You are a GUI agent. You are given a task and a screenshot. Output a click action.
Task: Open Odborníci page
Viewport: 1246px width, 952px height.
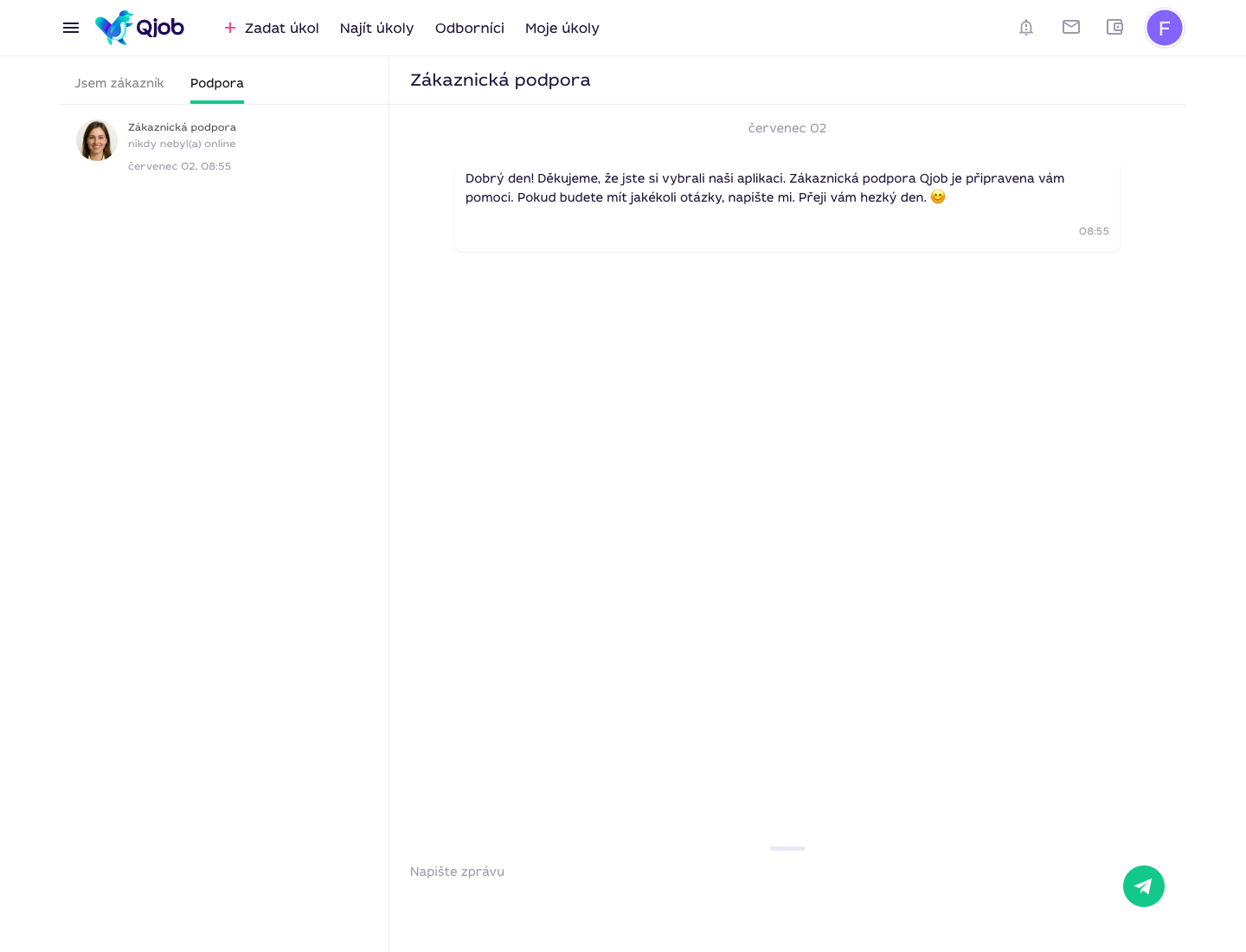pyautogui.click(x=470, y=28)
